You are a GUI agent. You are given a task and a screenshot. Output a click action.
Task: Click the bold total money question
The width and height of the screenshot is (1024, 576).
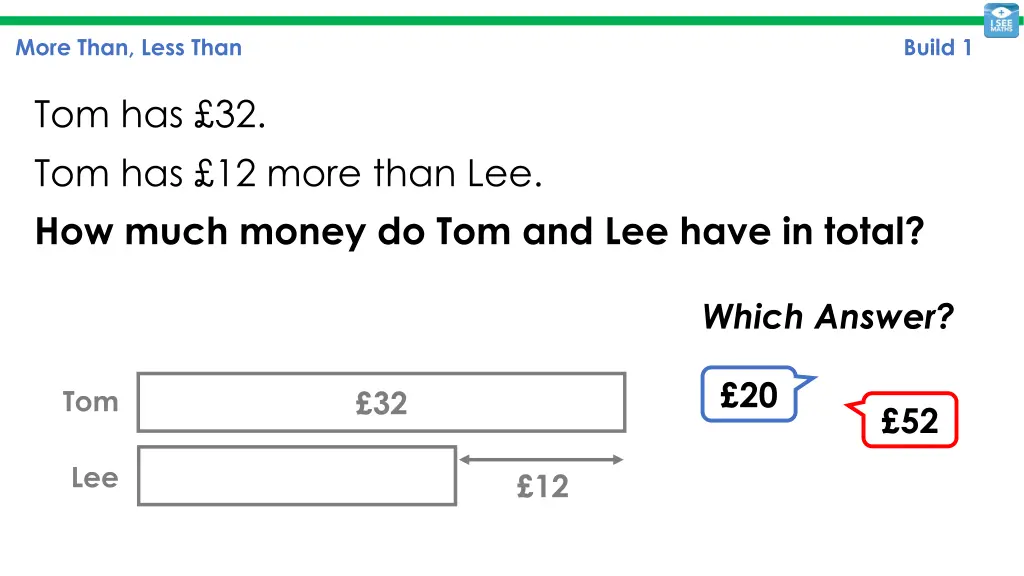(479, 232)
